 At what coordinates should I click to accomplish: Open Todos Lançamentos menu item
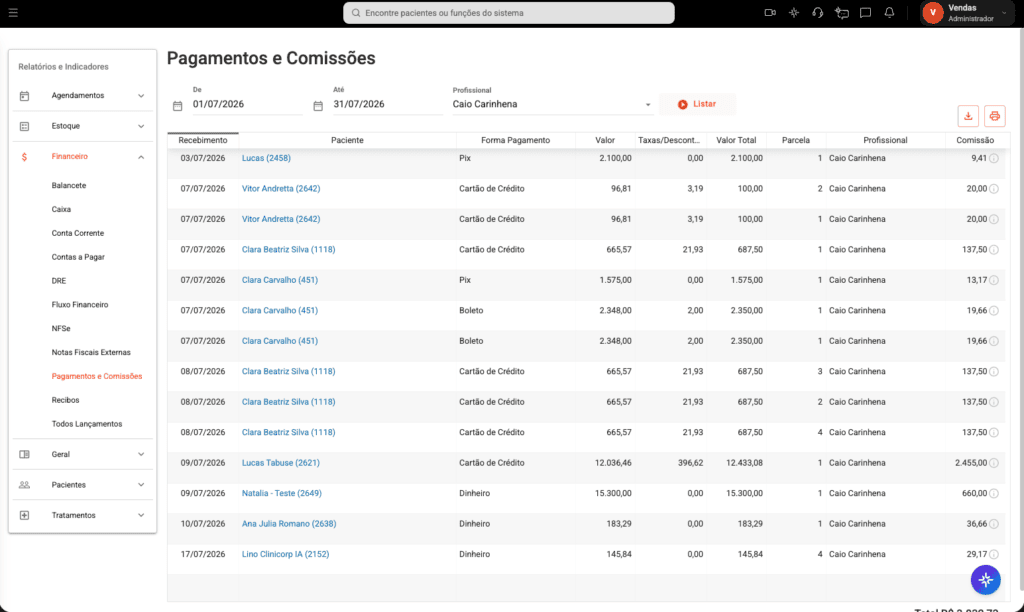[x=87, y=424]
